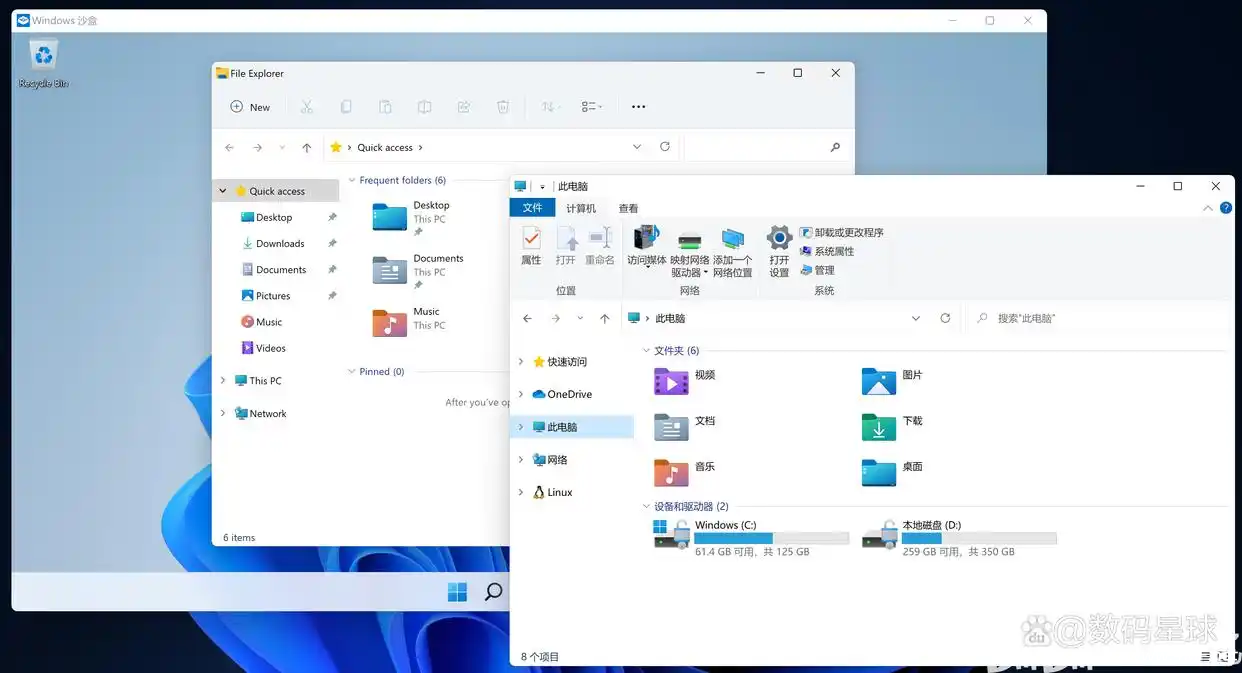Click 卸载或更改程序 in the ribbon
Viewport: 1242px width, 673px height.
(x=841, y=233)
